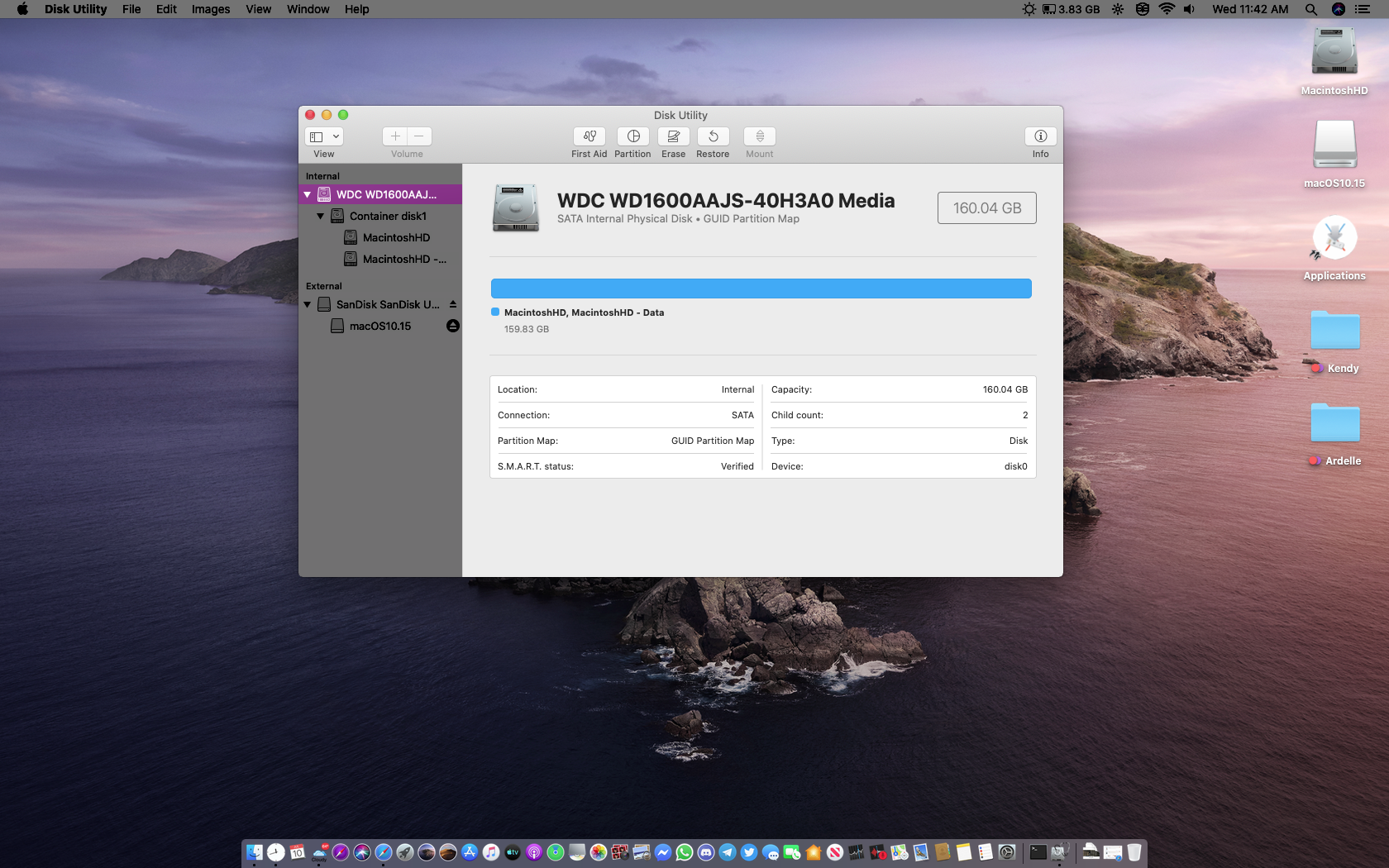This screenshot has height=868, width=1389.
Task: Open the Trash in the dock
Action: click(1134, 852)
